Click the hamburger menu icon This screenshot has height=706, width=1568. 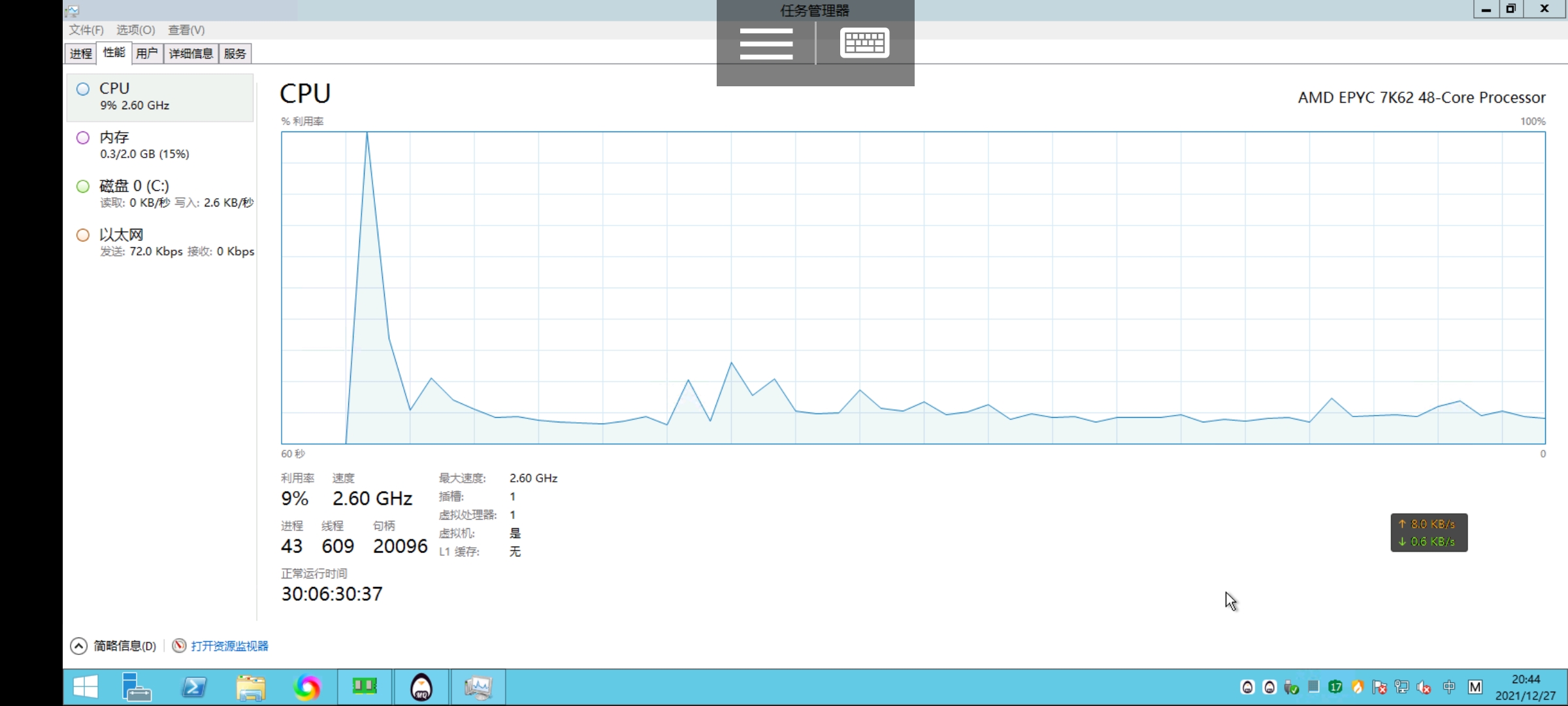tap(766, 43)
